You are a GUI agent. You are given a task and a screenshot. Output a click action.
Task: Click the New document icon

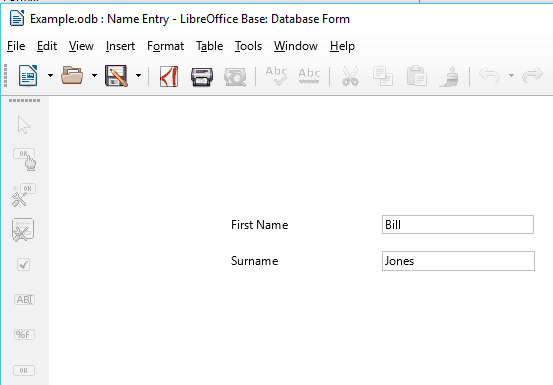(28, 75)
